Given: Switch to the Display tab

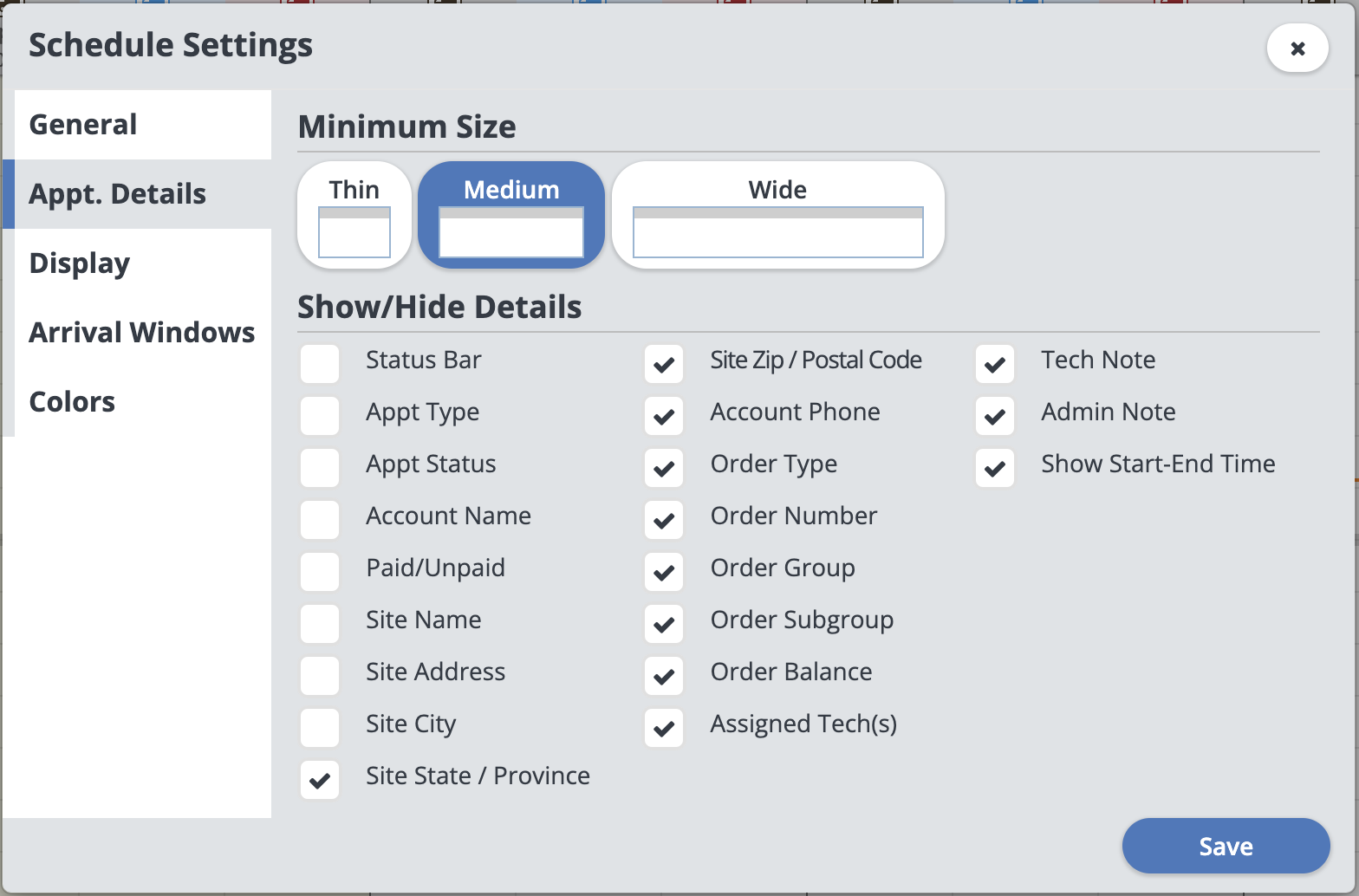Looking at the screenshot, I should (80, 263).
